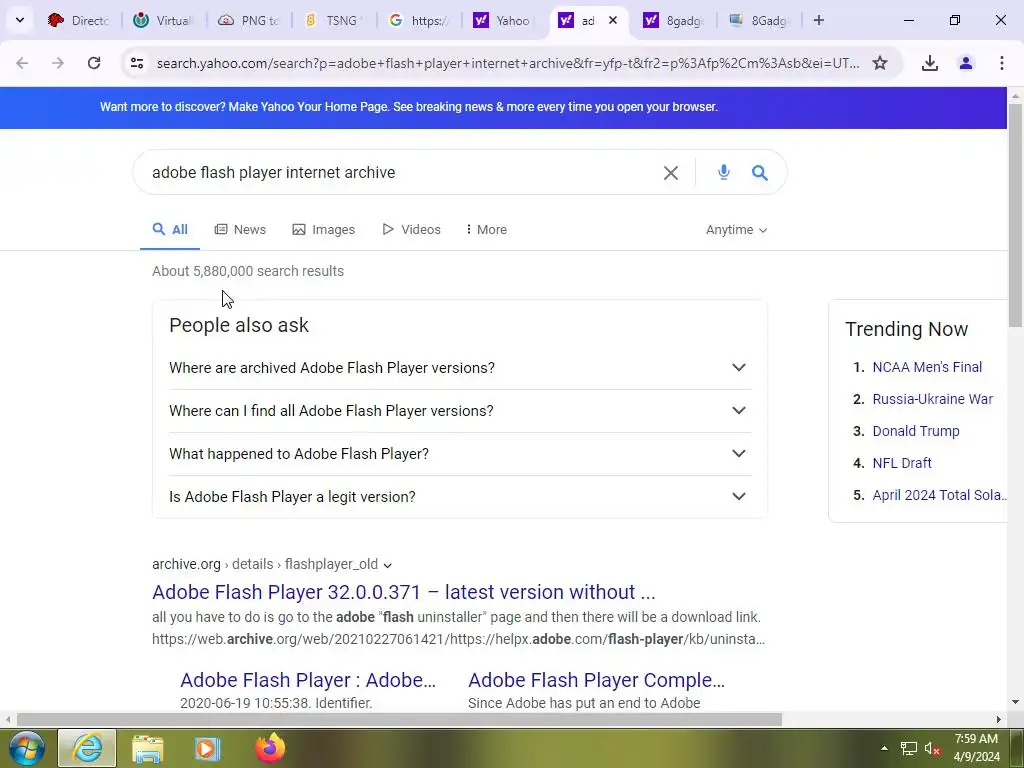Open Windows Media Player on taskbar
Image resolution: width=1024 pixels, height=768 pixels.
(208, 748)
